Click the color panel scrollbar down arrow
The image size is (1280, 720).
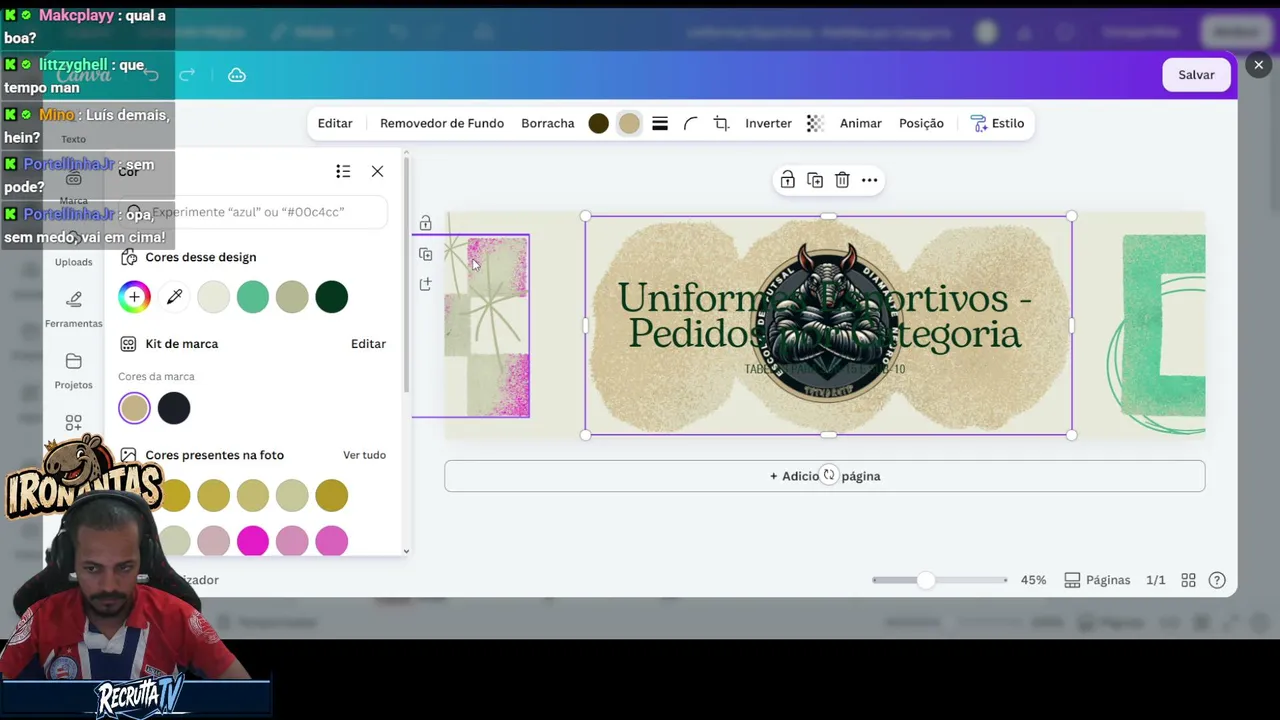pyautogui.click(x=406, y=550)
